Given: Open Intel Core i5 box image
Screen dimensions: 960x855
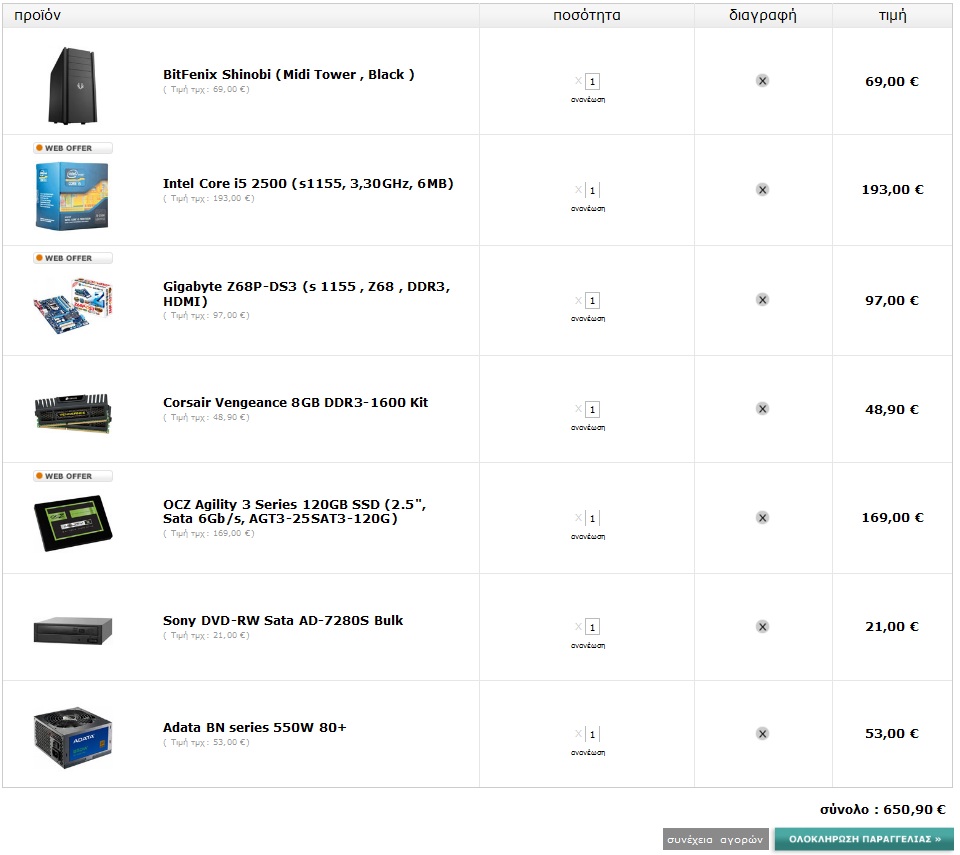Looking at the screenshot, I should (72, 196).
